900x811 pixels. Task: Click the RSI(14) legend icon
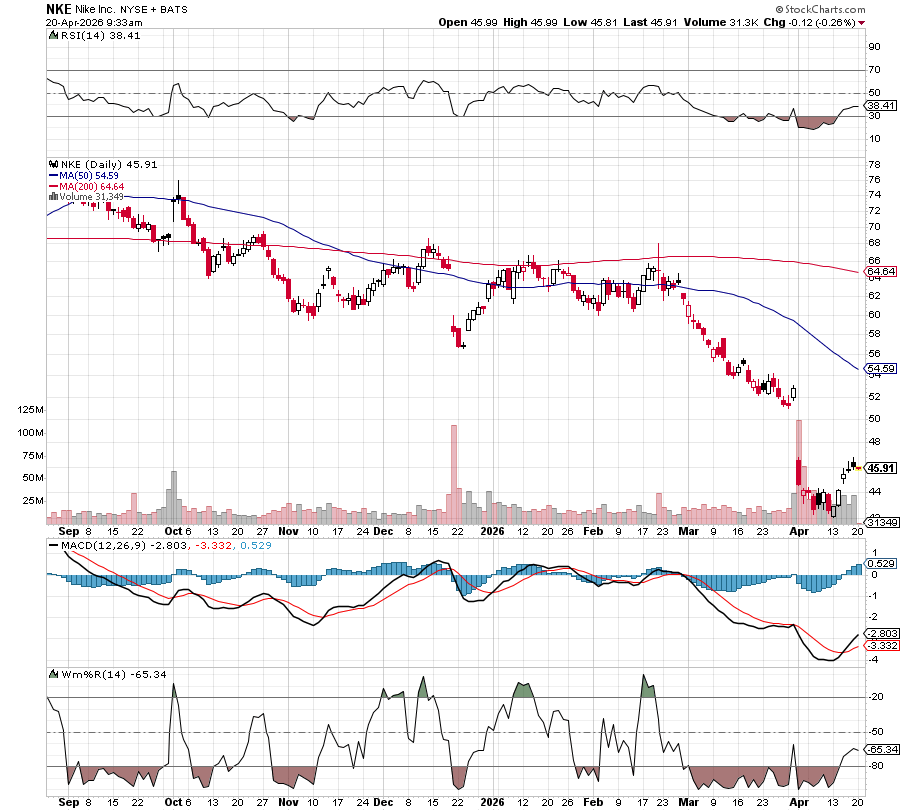(53, 35)
